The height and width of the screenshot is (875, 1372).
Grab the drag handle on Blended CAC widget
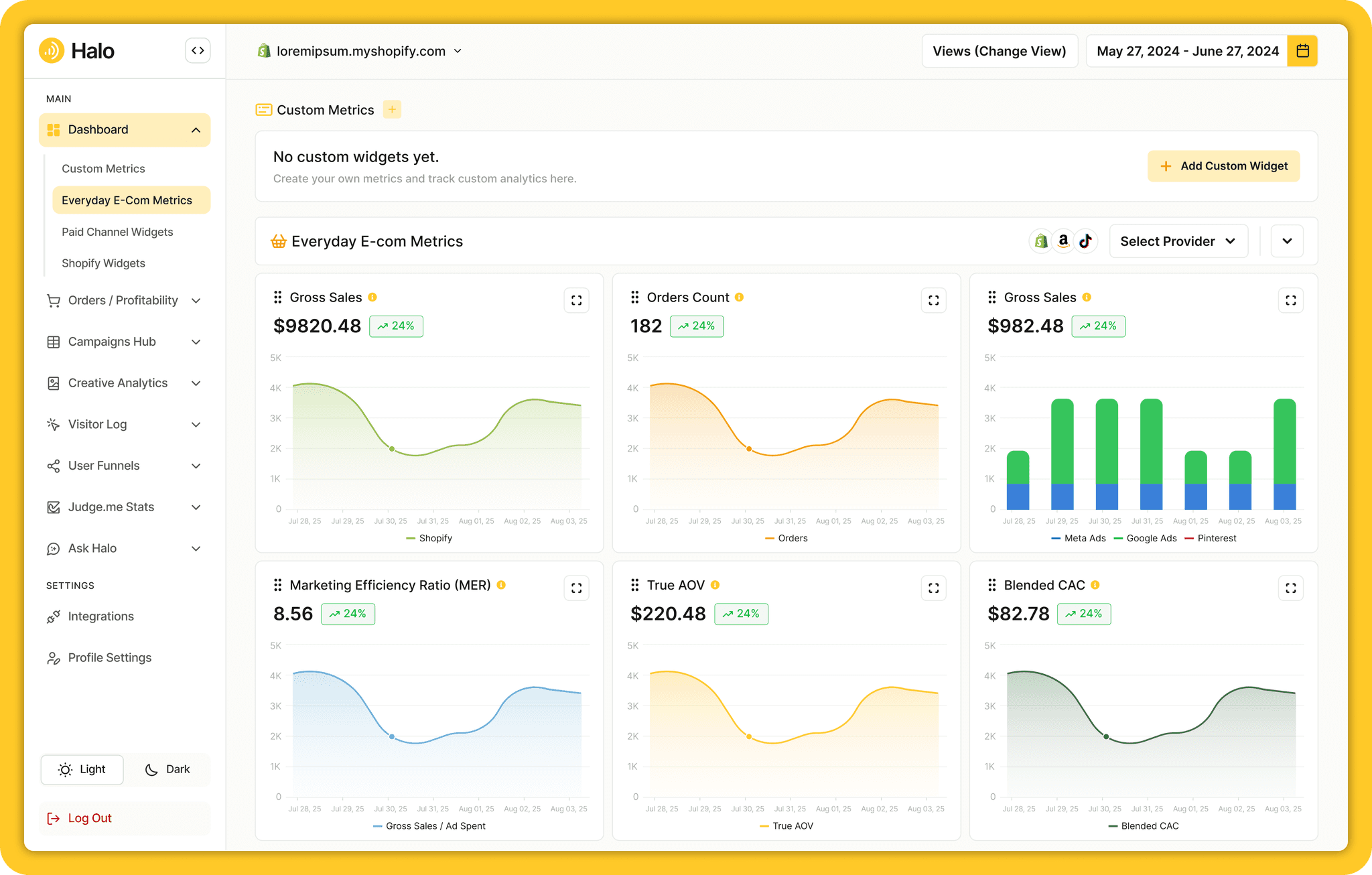coord(992,585)
